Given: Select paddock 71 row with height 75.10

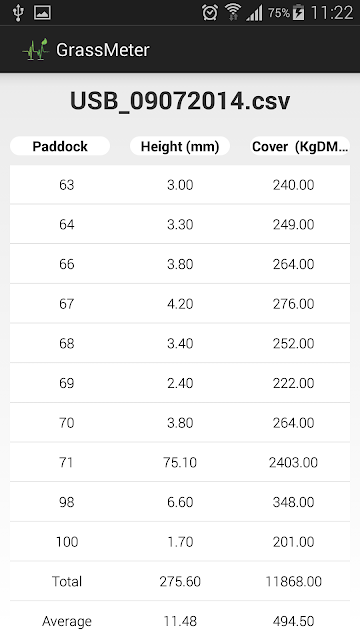Looking at the screenshot, I should (180, 462).
